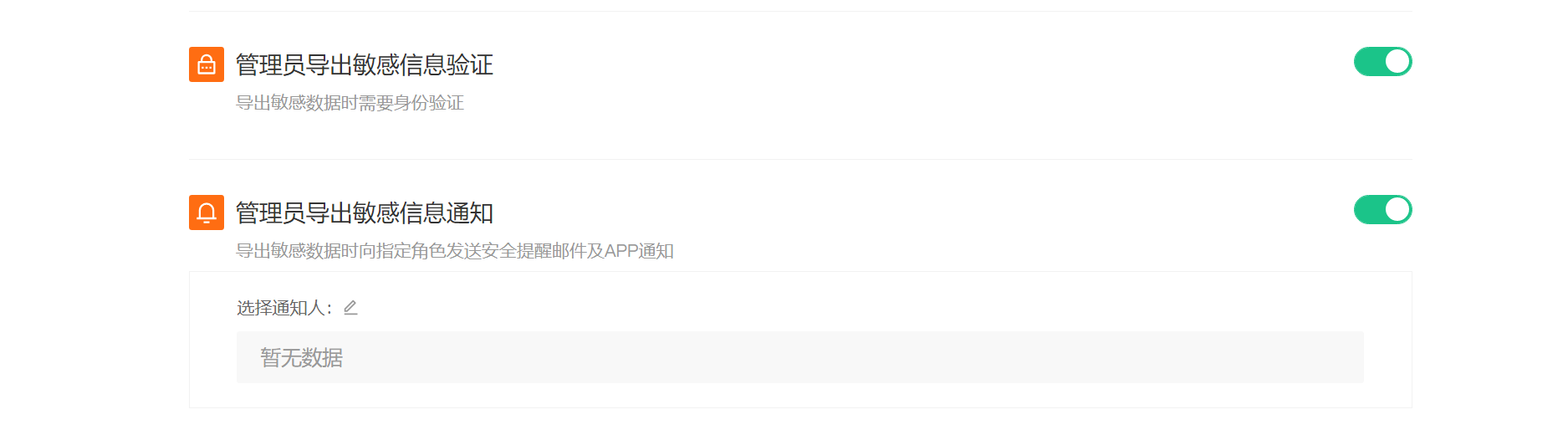
Task: Click the description mentioning APP通知
Action: pos(455,251)
